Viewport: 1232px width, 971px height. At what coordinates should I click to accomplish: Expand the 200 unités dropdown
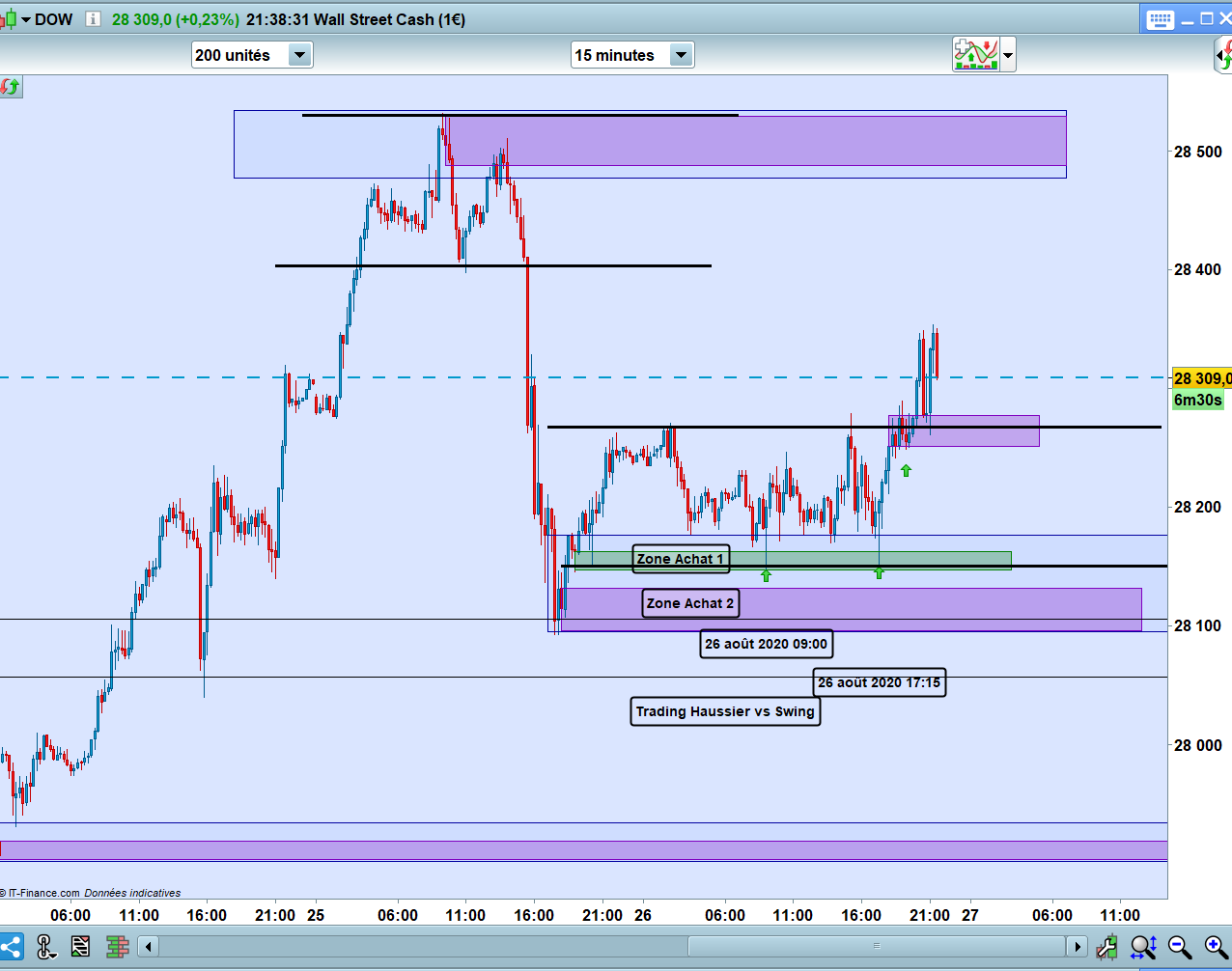299,55
